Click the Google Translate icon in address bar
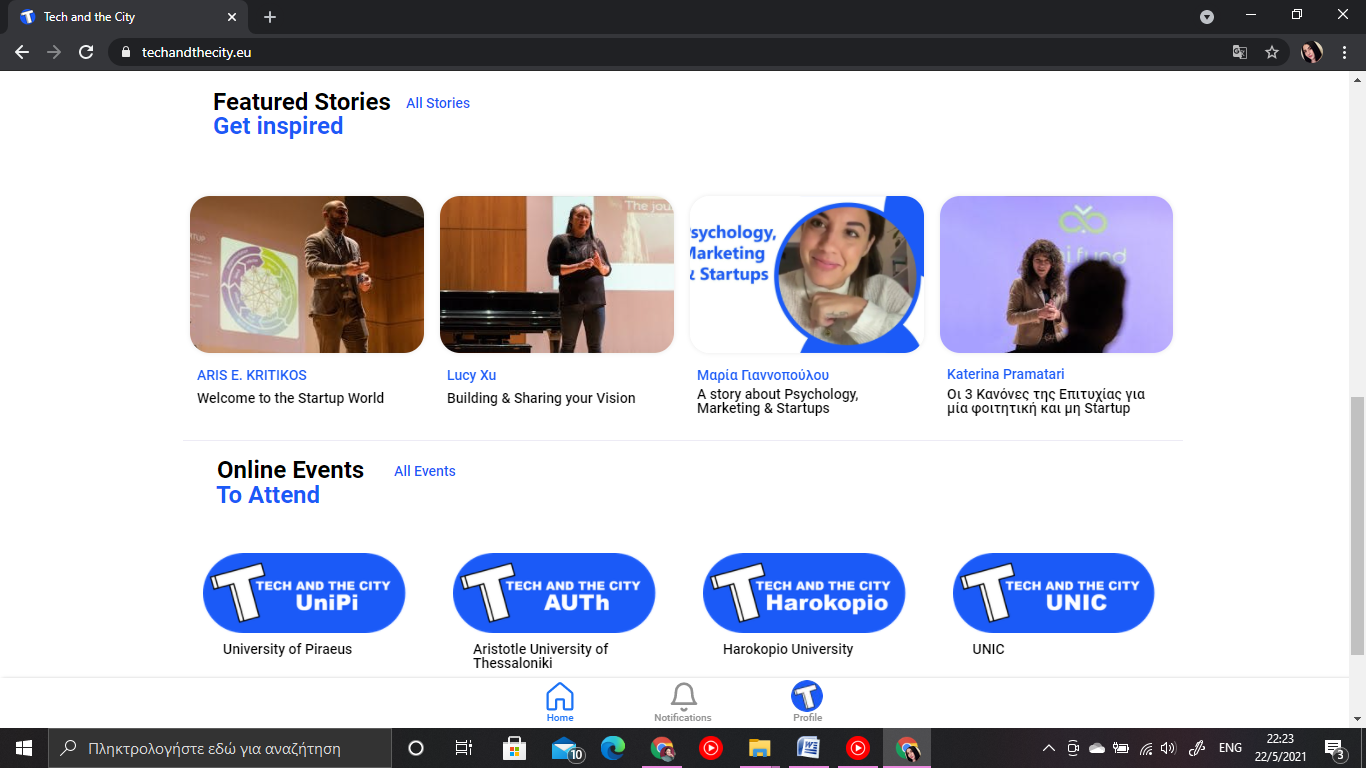 coord(1240,52)
